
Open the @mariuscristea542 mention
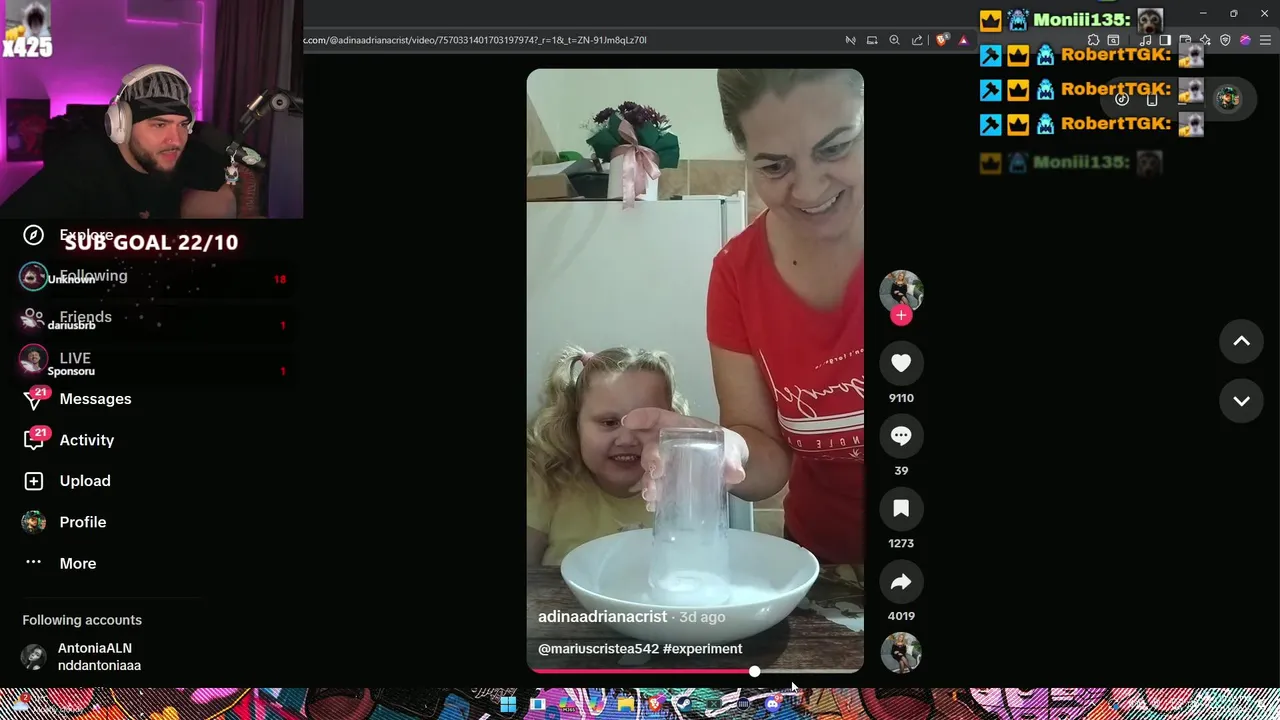point(598,649)
